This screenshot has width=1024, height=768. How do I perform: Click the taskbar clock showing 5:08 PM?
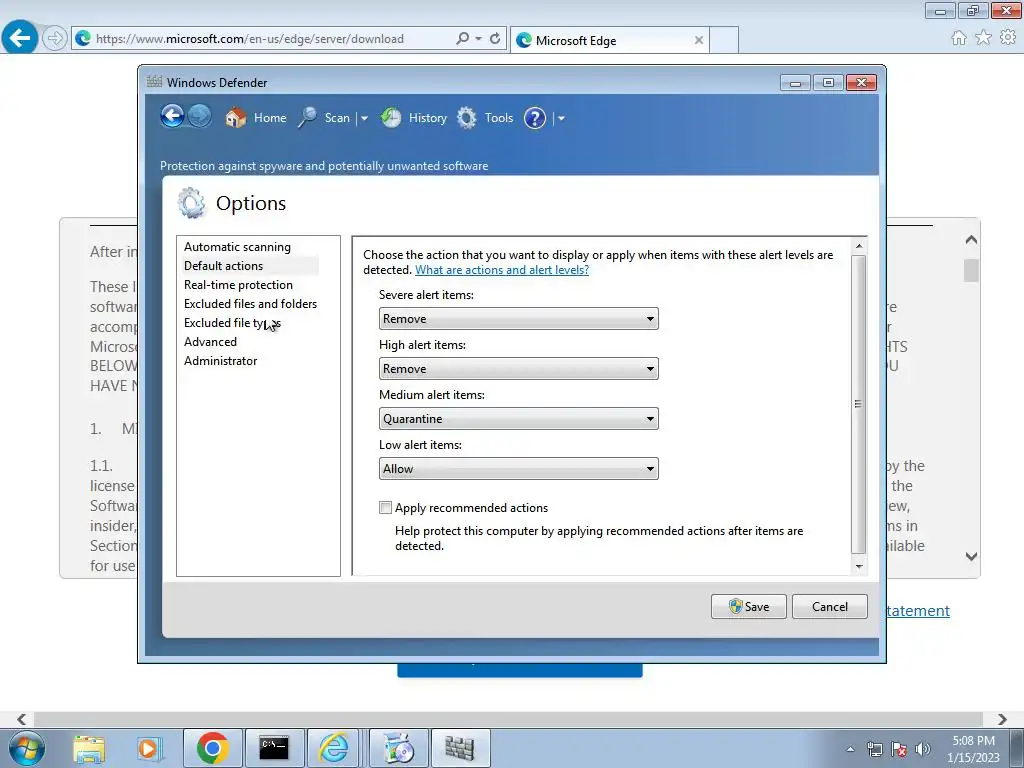[x=973, y=749]
